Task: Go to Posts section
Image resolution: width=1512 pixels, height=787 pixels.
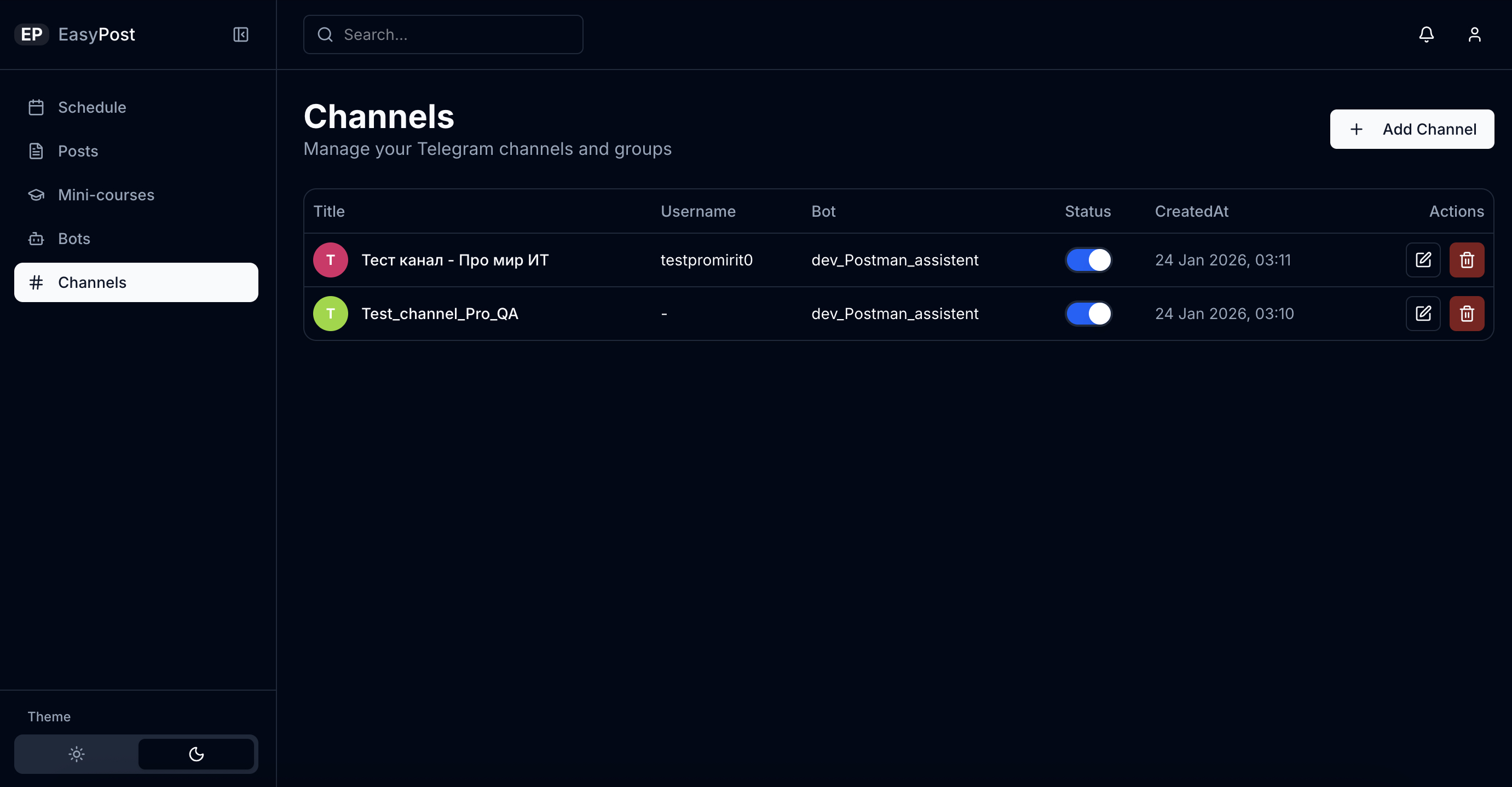Action: click(x=78, y=152)
